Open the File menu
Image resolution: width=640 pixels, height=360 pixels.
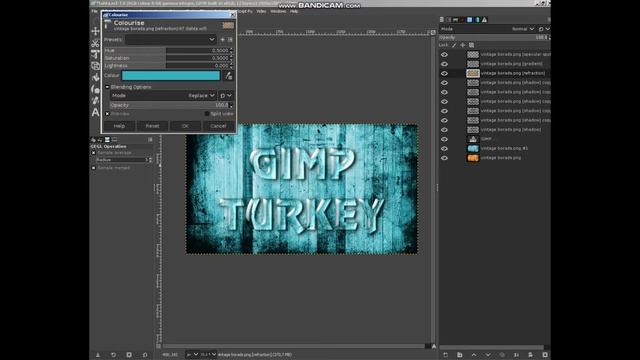[x=94, y=11]
